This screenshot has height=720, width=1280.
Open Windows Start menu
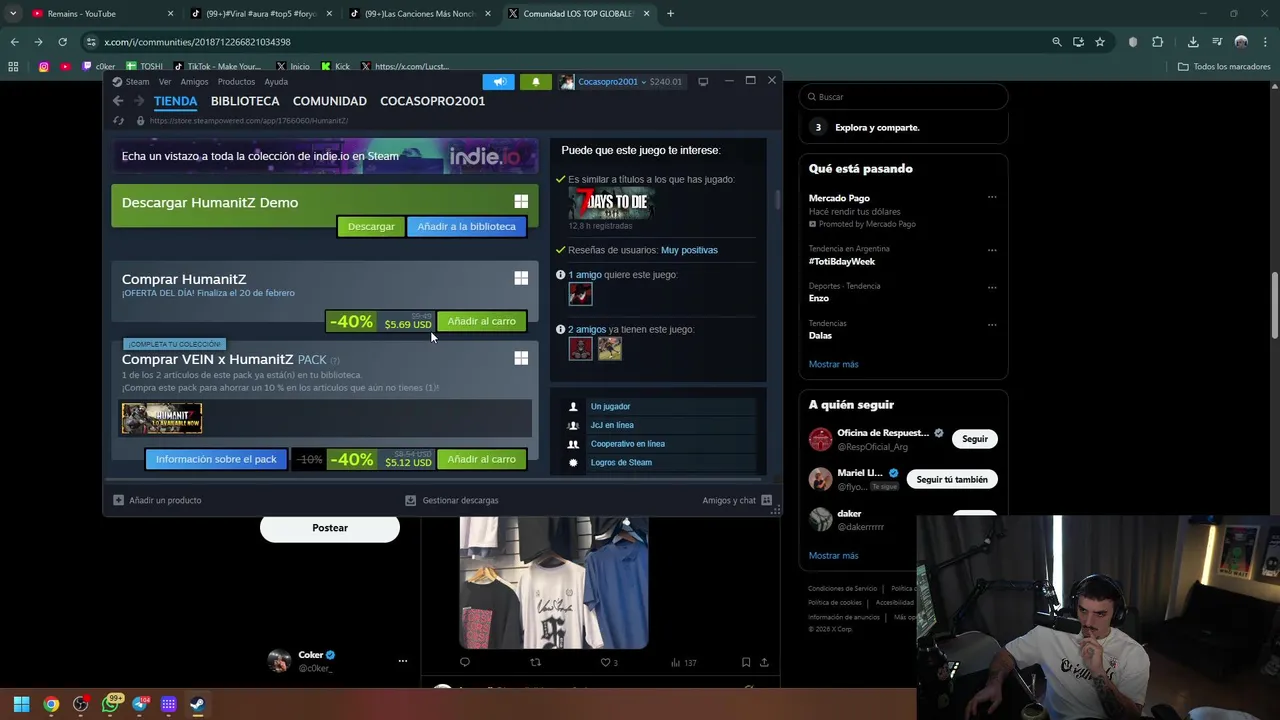[21, 704]
